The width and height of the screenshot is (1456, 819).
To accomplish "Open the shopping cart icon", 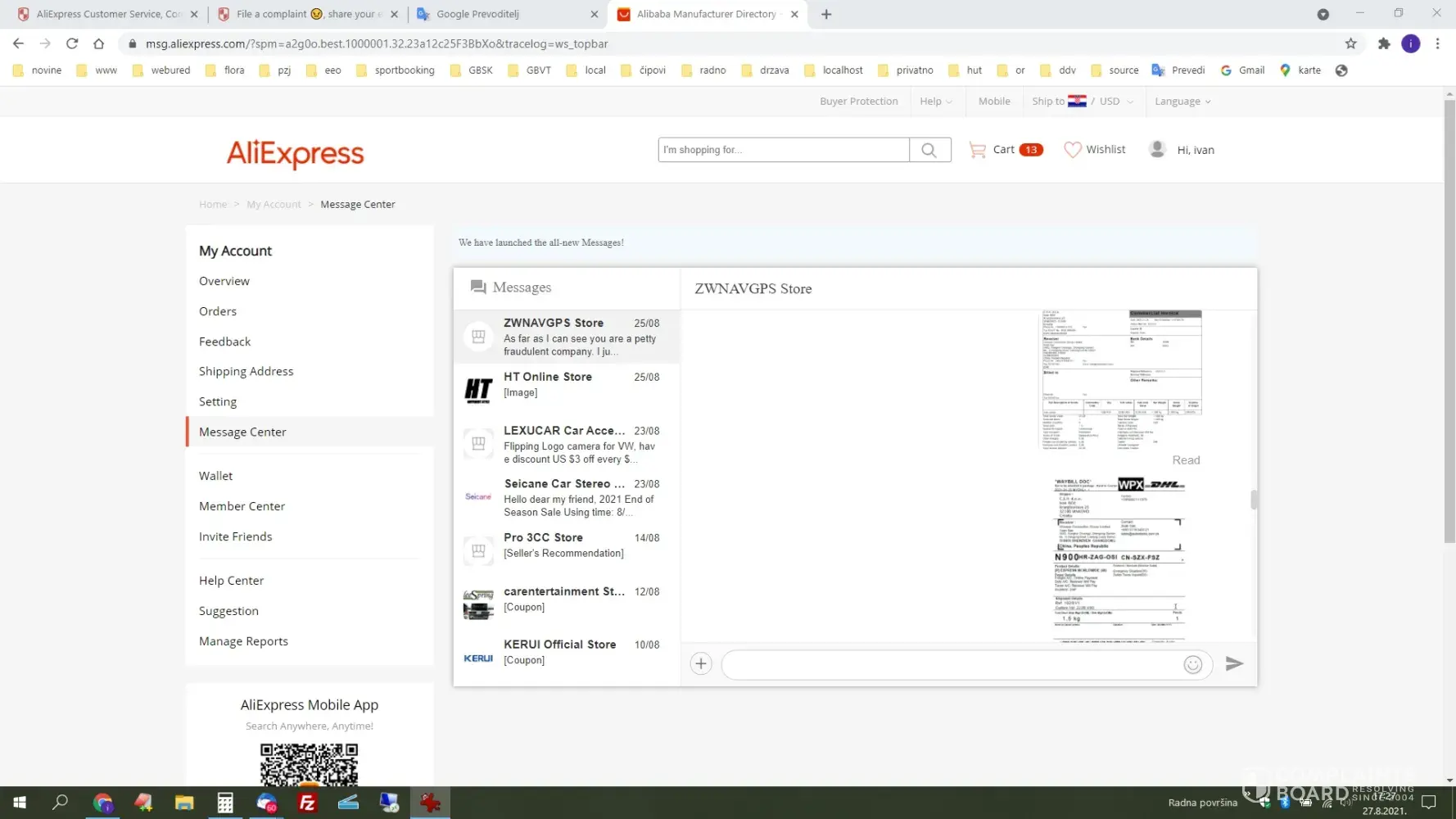I will click(x=977, y=150).
